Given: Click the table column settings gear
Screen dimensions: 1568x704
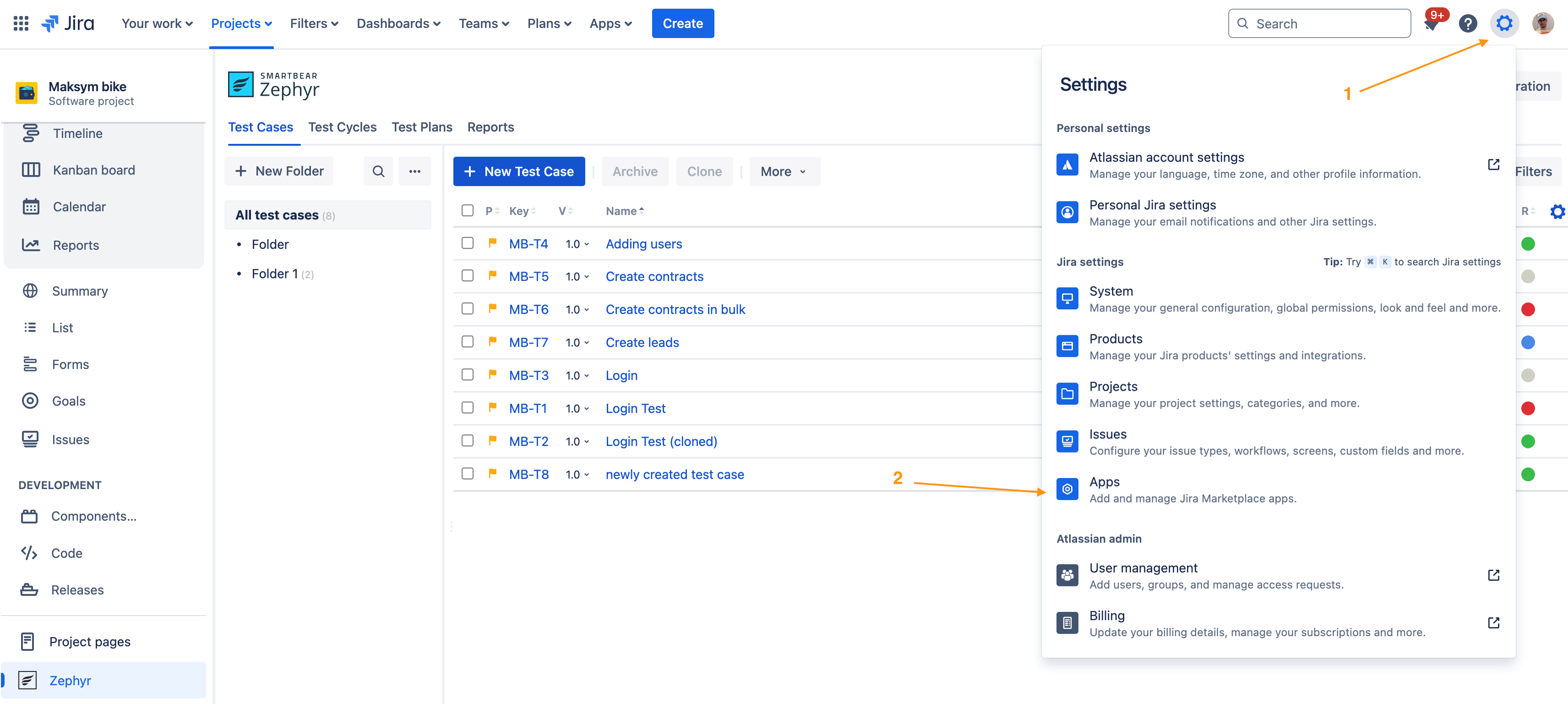Looking at the screenshot, I should point(1557,211).
